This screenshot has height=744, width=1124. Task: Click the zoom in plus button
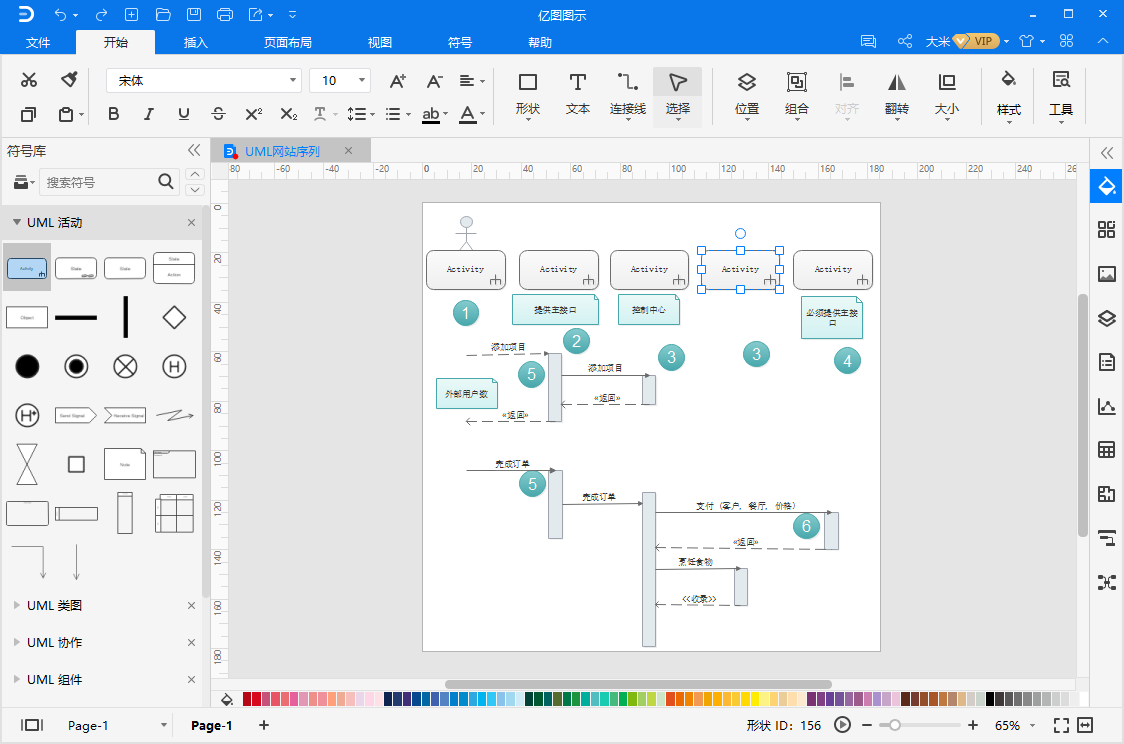pos(973,725)
